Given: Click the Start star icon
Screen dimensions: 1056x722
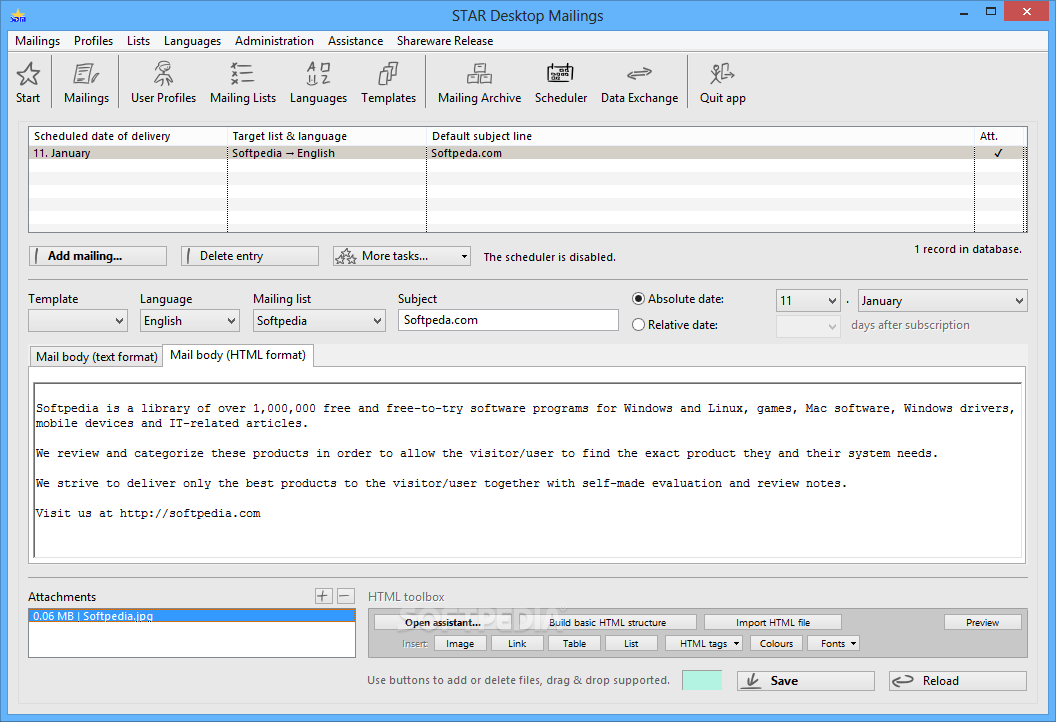Looking at the screenshot, I should click(28, 74).
